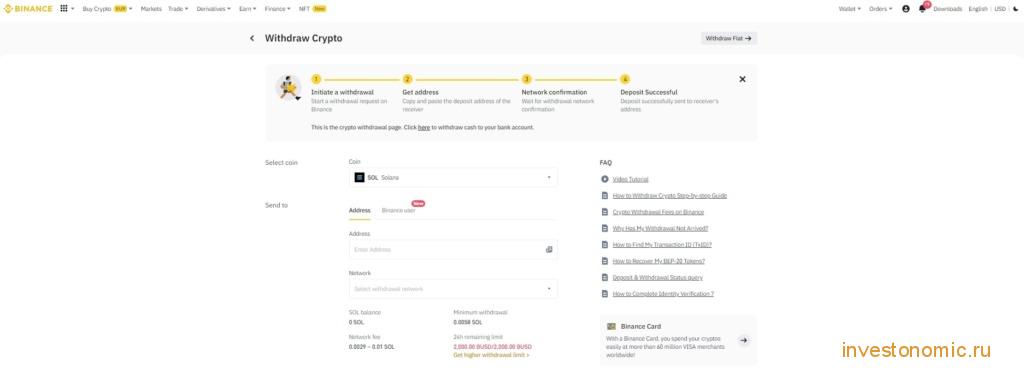Click the SOL coin logo

359,178
